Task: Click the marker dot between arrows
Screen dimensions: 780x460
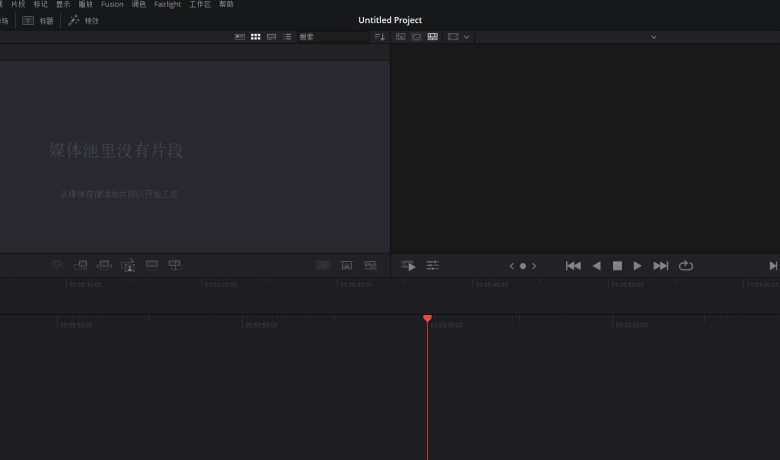Action: coord(523,266)
